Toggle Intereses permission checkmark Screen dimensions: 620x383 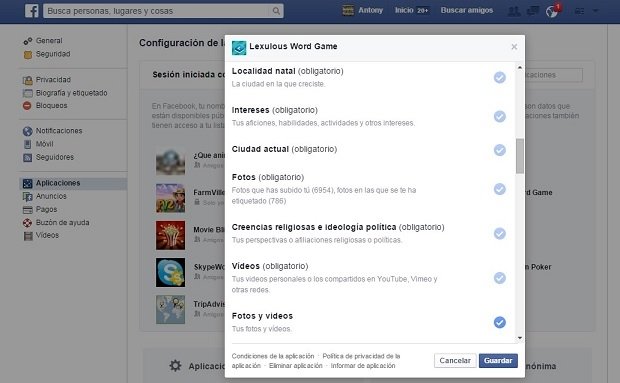pos(500,116)
